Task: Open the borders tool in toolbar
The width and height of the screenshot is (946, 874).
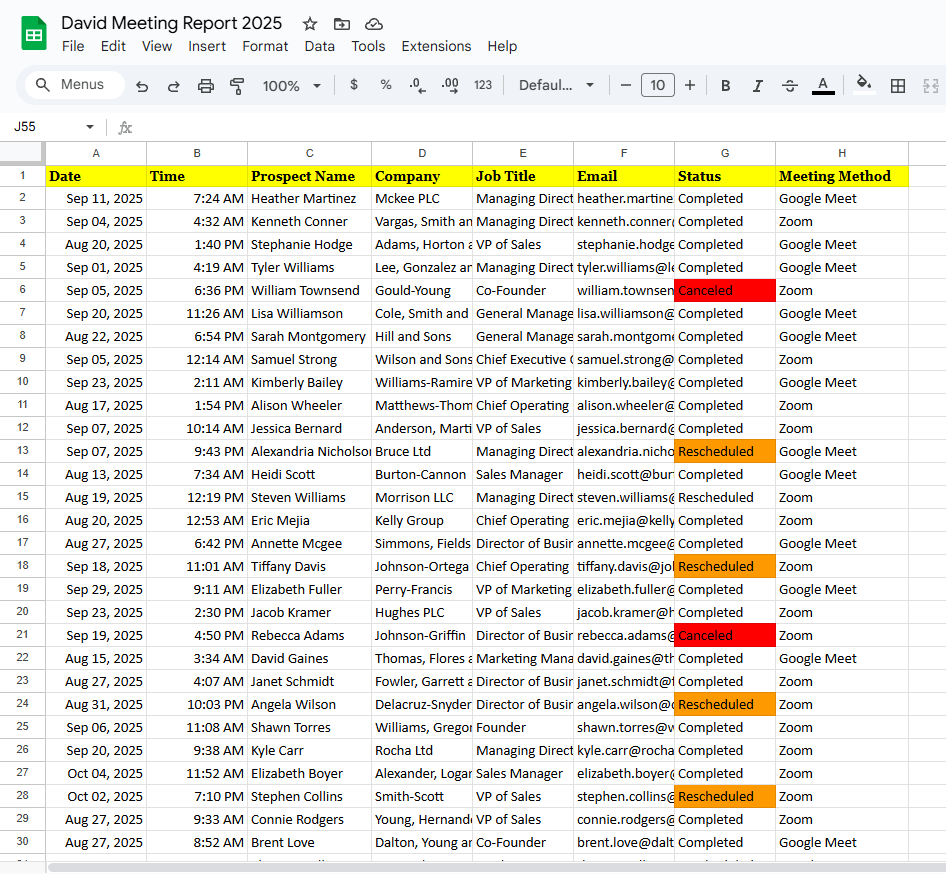Action: click(898, 86)
